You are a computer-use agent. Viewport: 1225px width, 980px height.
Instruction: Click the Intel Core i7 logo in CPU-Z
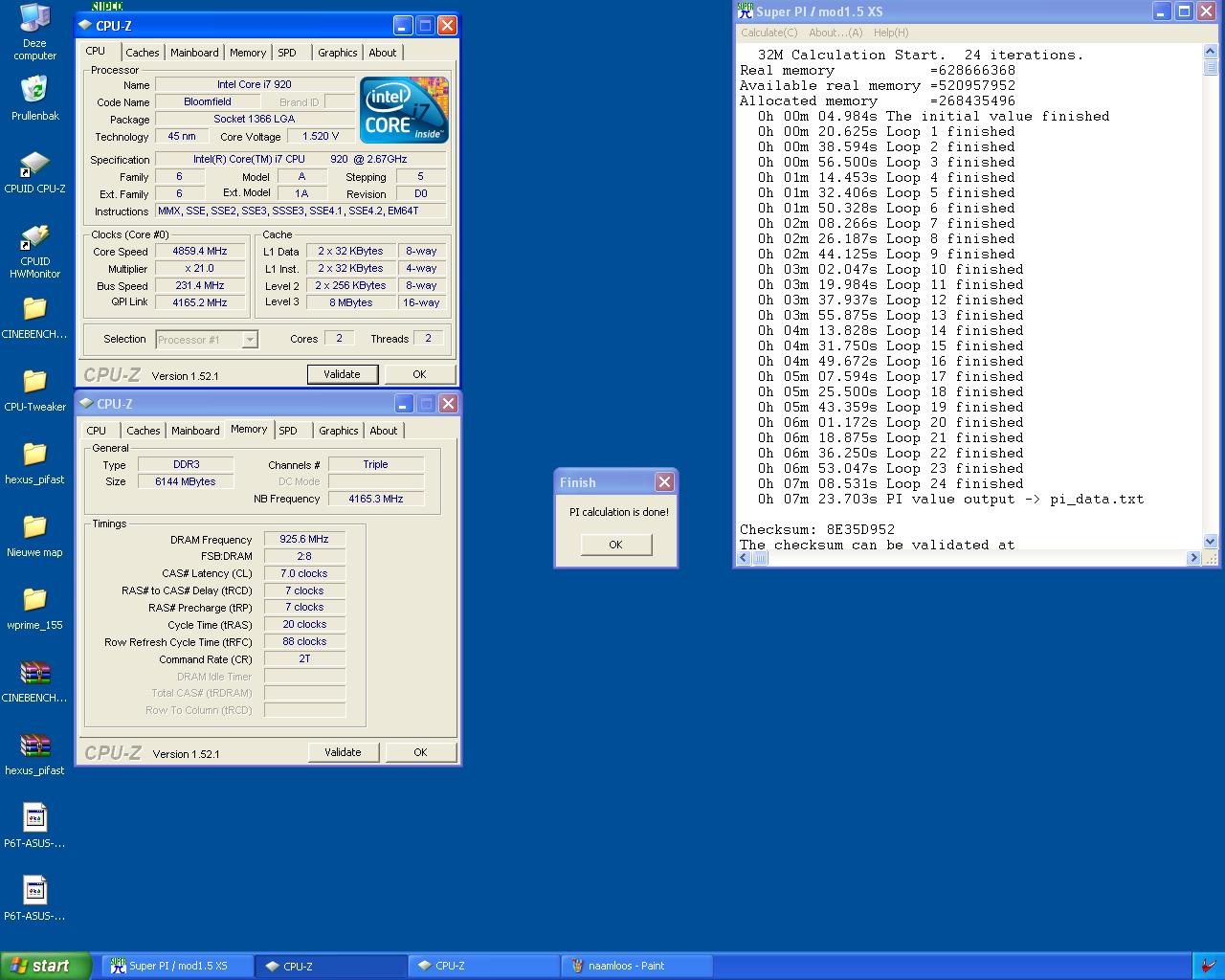[404, 110]
